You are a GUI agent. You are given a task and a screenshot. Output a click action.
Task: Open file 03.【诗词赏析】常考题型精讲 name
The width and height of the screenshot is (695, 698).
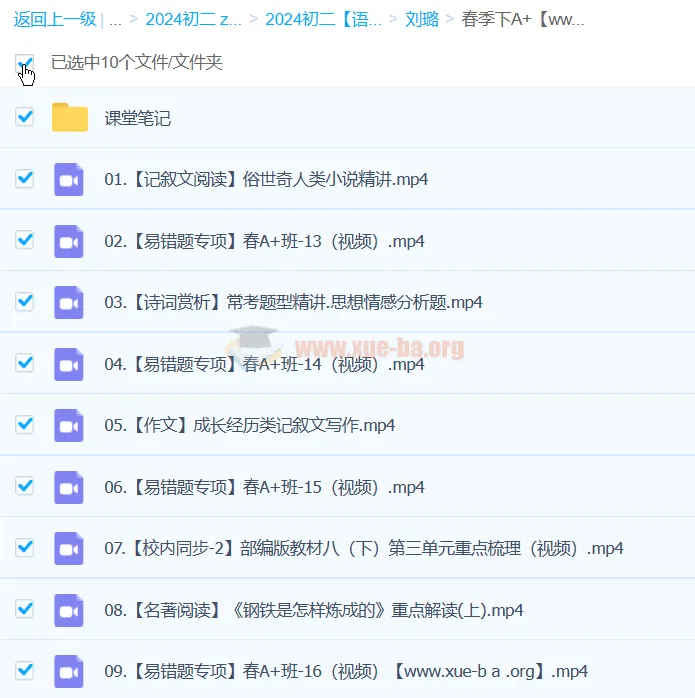click(x=293, y=302)
